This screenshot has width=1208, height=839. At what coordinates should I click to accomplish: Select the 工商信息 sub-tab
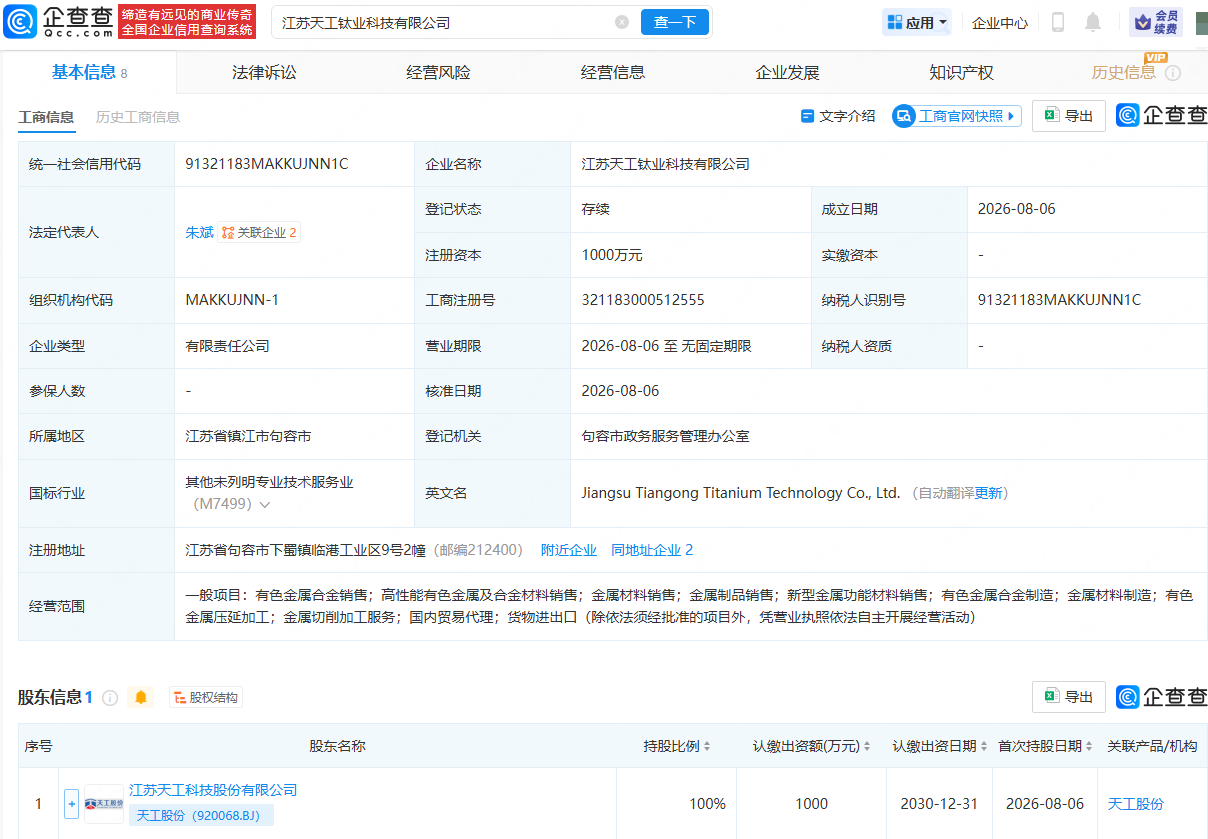[x=46, y=117]
